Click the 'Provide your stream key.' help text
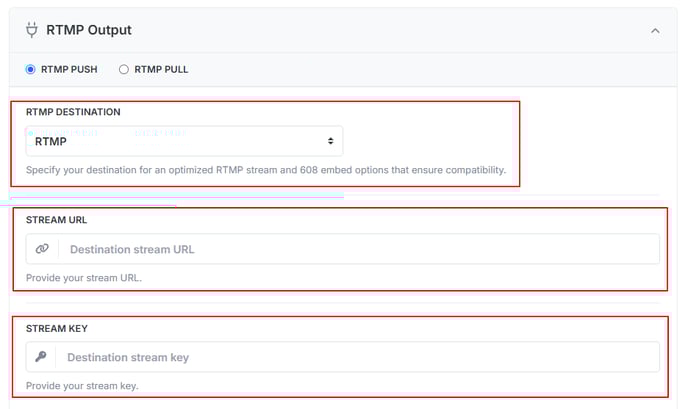The height and width of the screenshot is (409, 688). pos(82,386)
